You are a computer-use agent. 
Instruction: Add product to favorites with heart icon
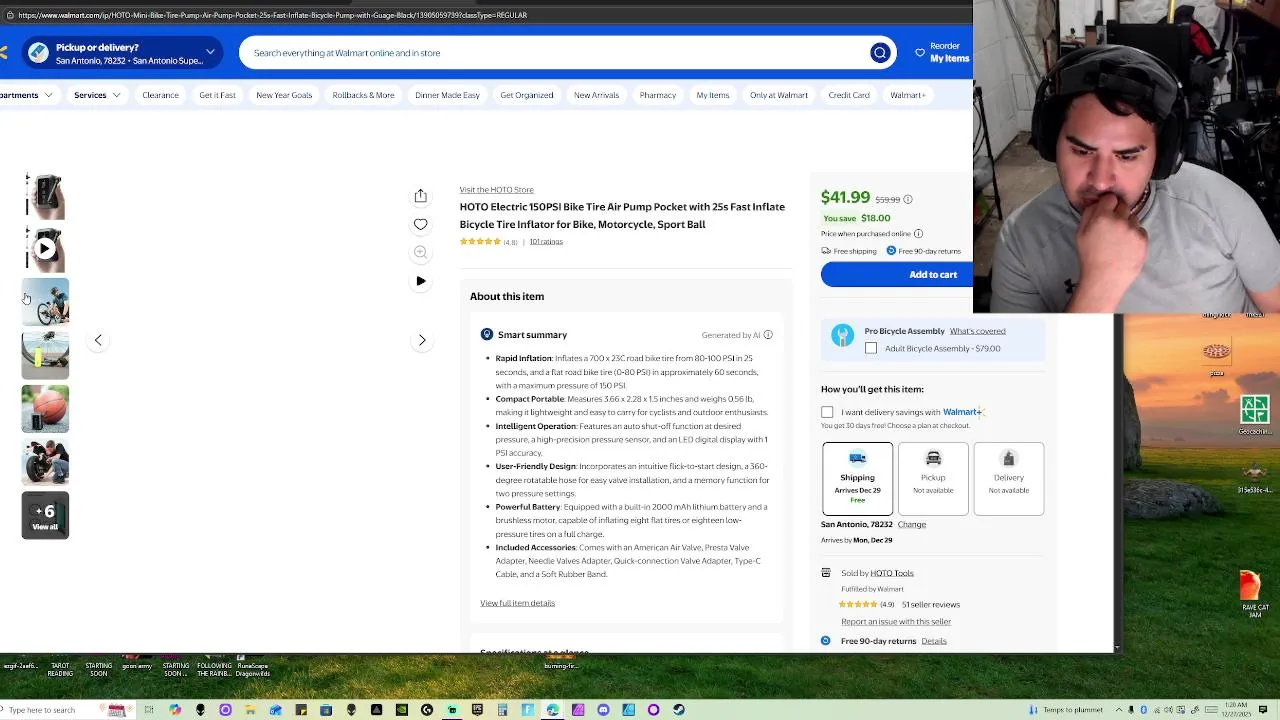tap(421, 224)
